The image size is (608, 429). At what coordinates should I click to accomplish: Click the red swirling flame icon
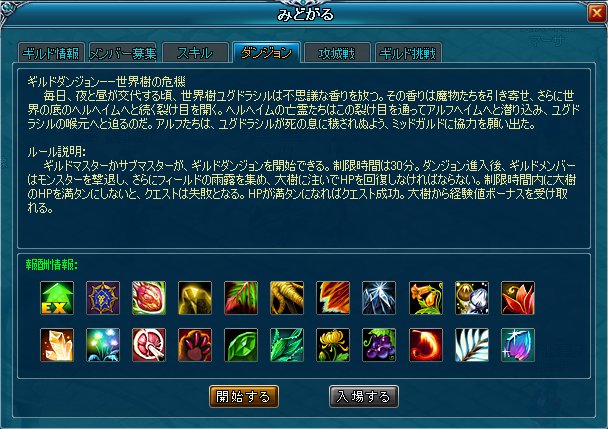[x=426, y=345]
